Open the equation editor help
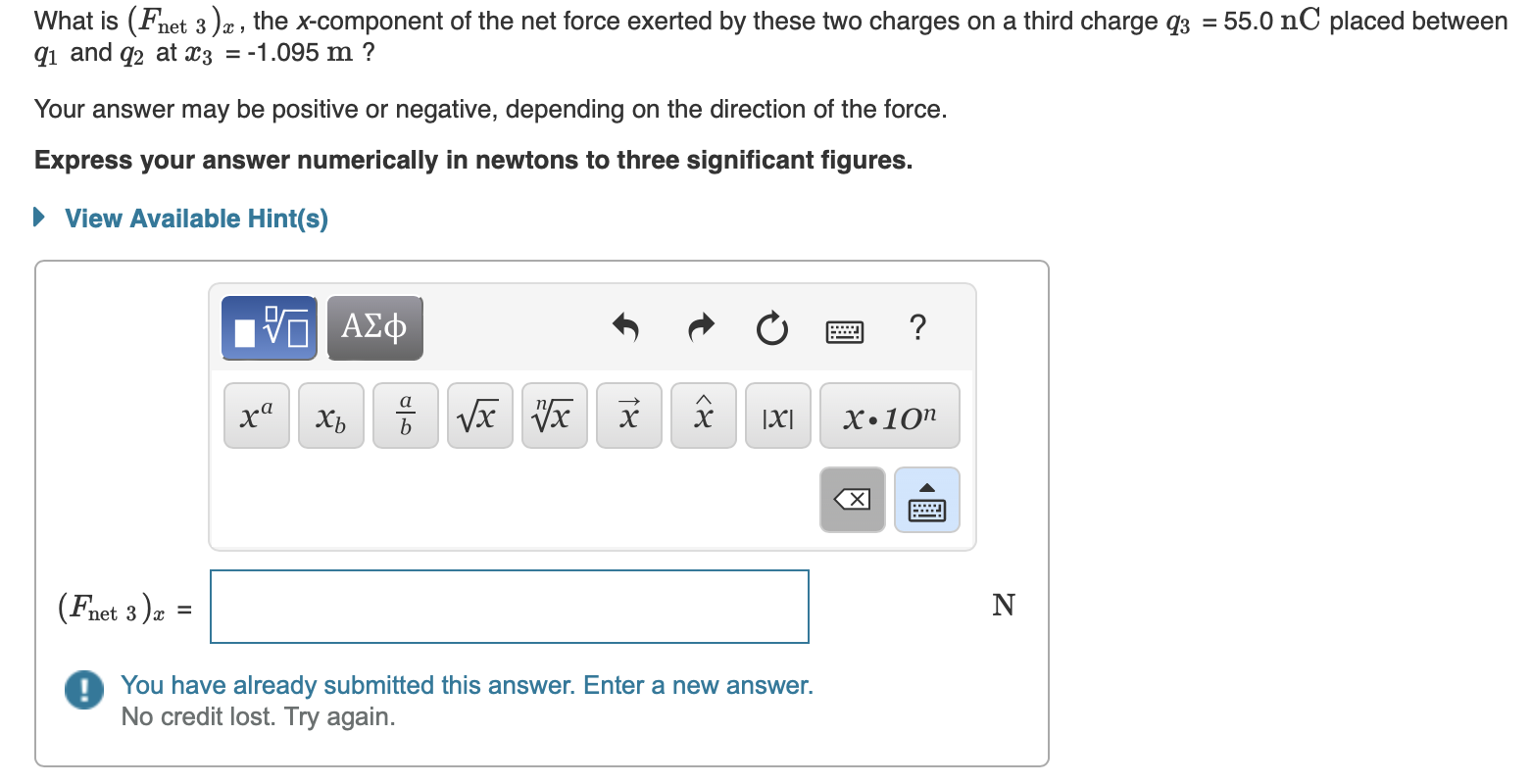 click(917, 329)
